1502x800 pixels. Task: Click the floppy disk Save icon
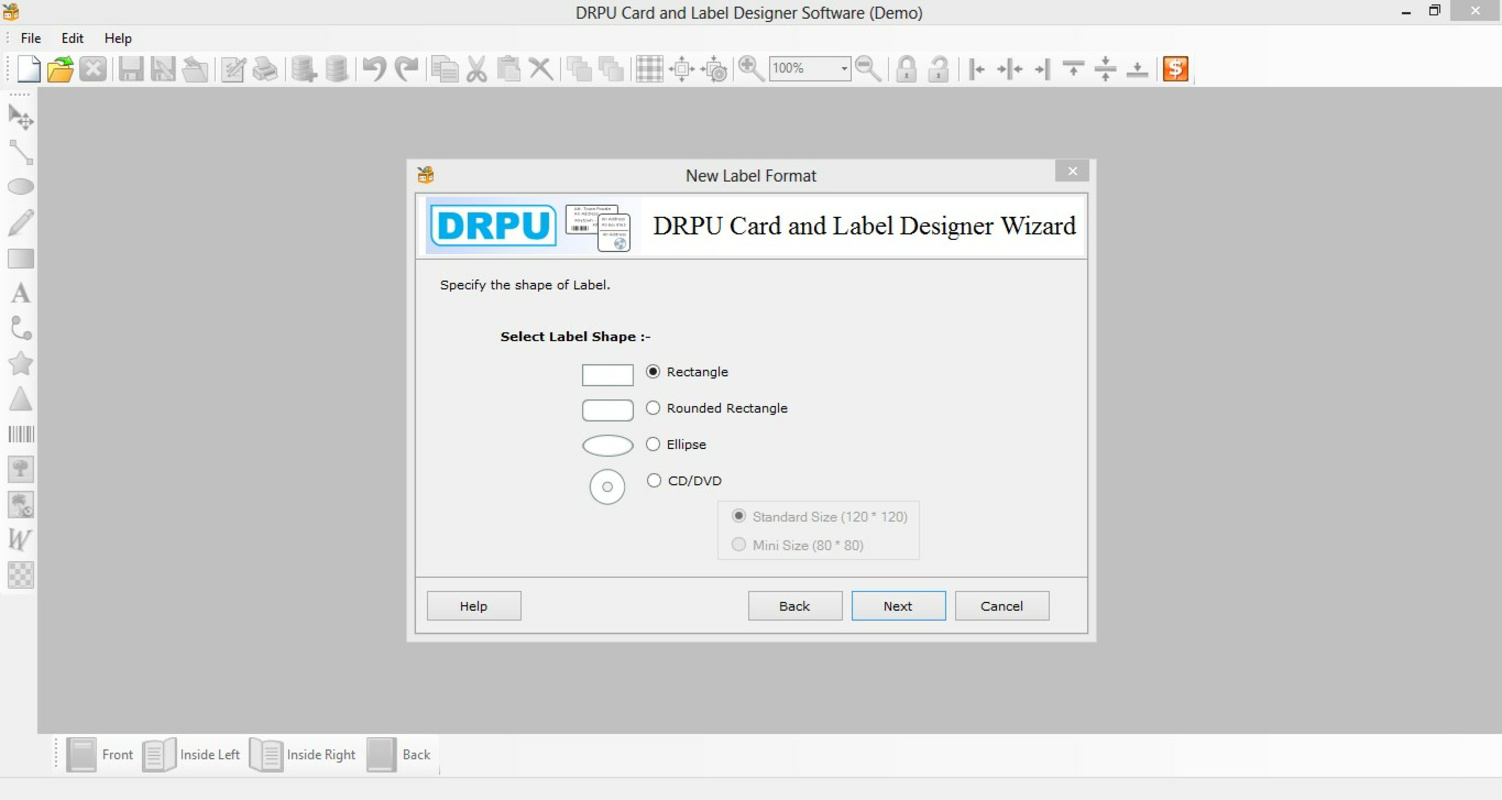(130, 69)
